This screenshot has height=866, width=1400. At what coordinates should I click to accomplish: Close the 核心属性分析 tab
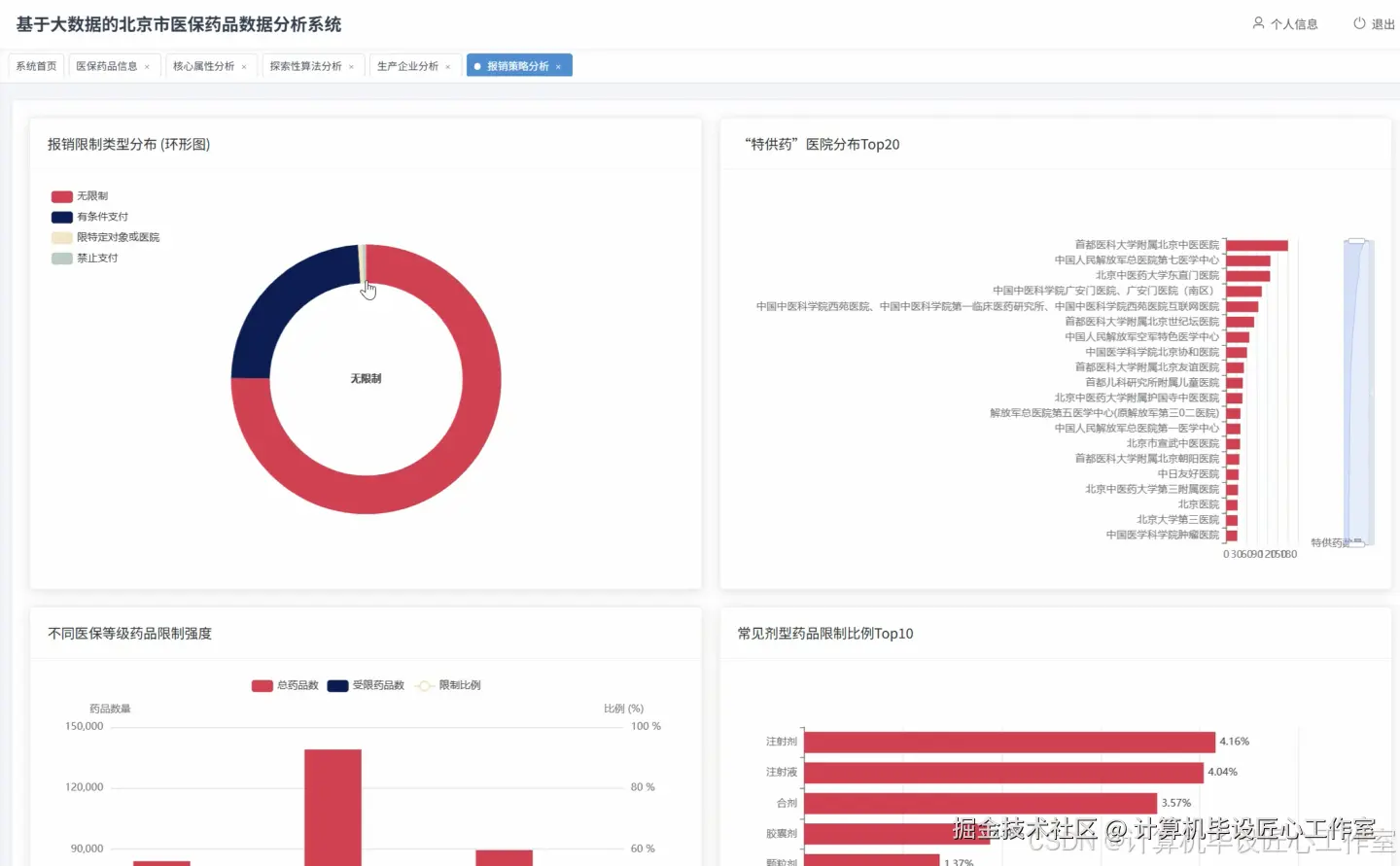(244, 67)
